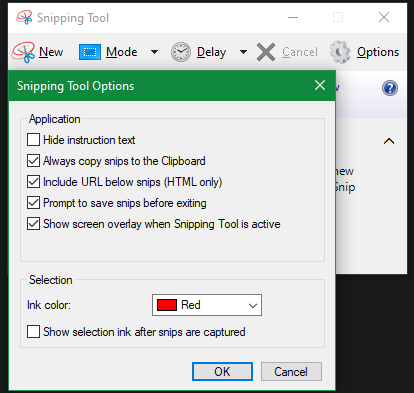
Task: Open the Mode dropdown arrow
Action: pyautogui.click(x=154, y=52)
